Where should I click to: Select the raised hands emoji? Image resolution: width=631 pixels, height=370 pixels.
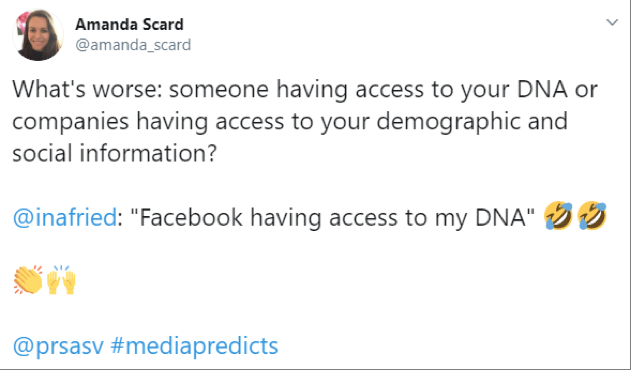(x=61, y=280)
